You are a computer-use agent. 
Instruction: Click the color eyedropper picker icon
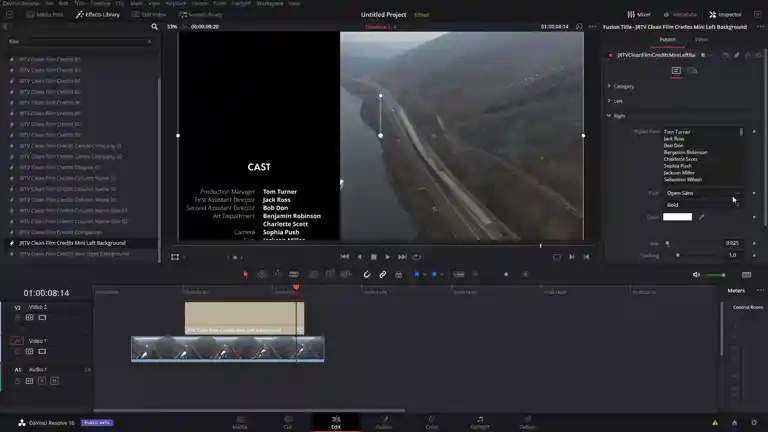click(x=701, y=216)
